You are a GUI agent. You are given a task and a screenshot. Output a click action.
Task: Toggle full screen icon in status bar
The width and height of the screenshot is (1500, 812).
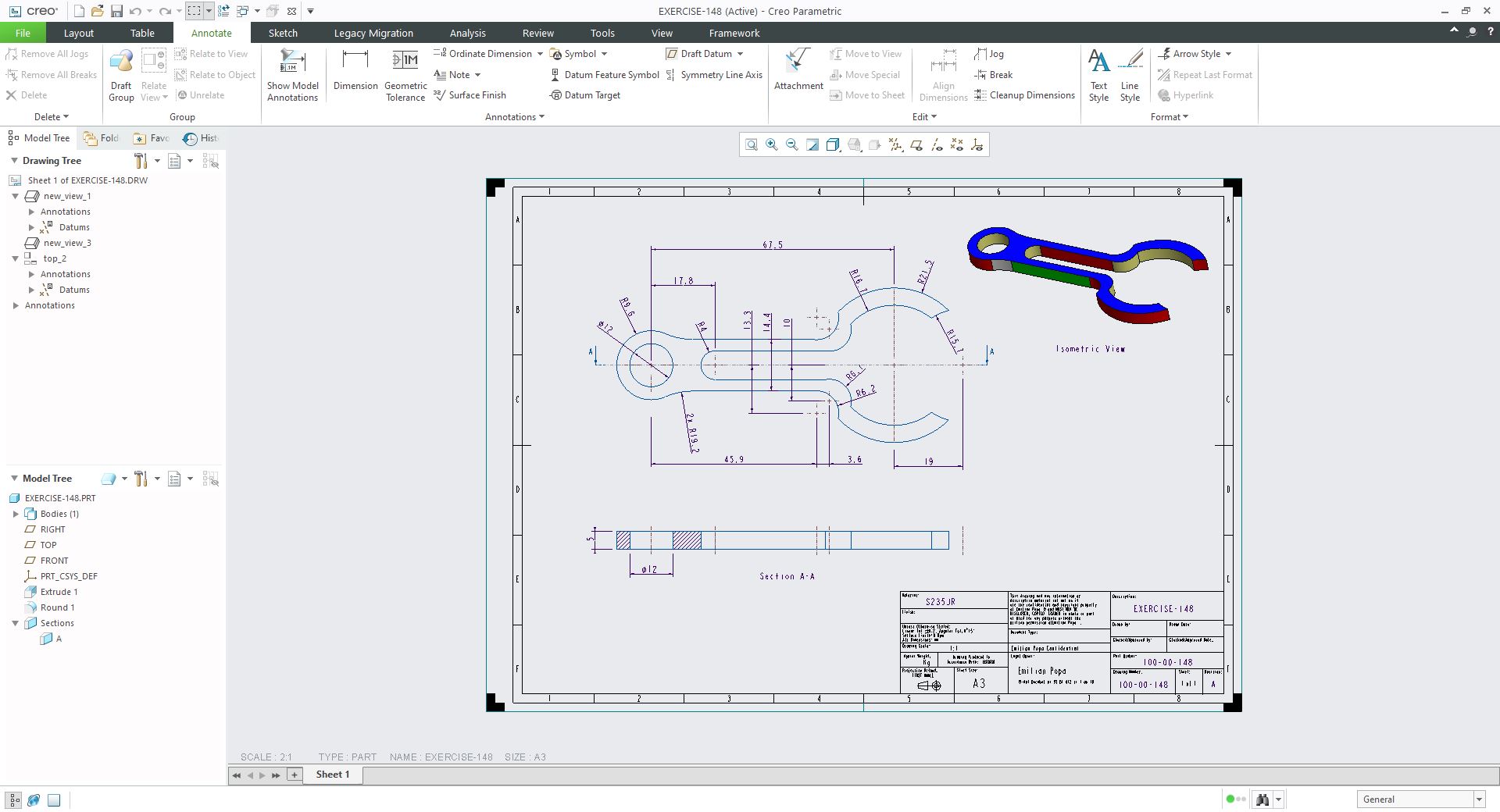click(54, 800)
